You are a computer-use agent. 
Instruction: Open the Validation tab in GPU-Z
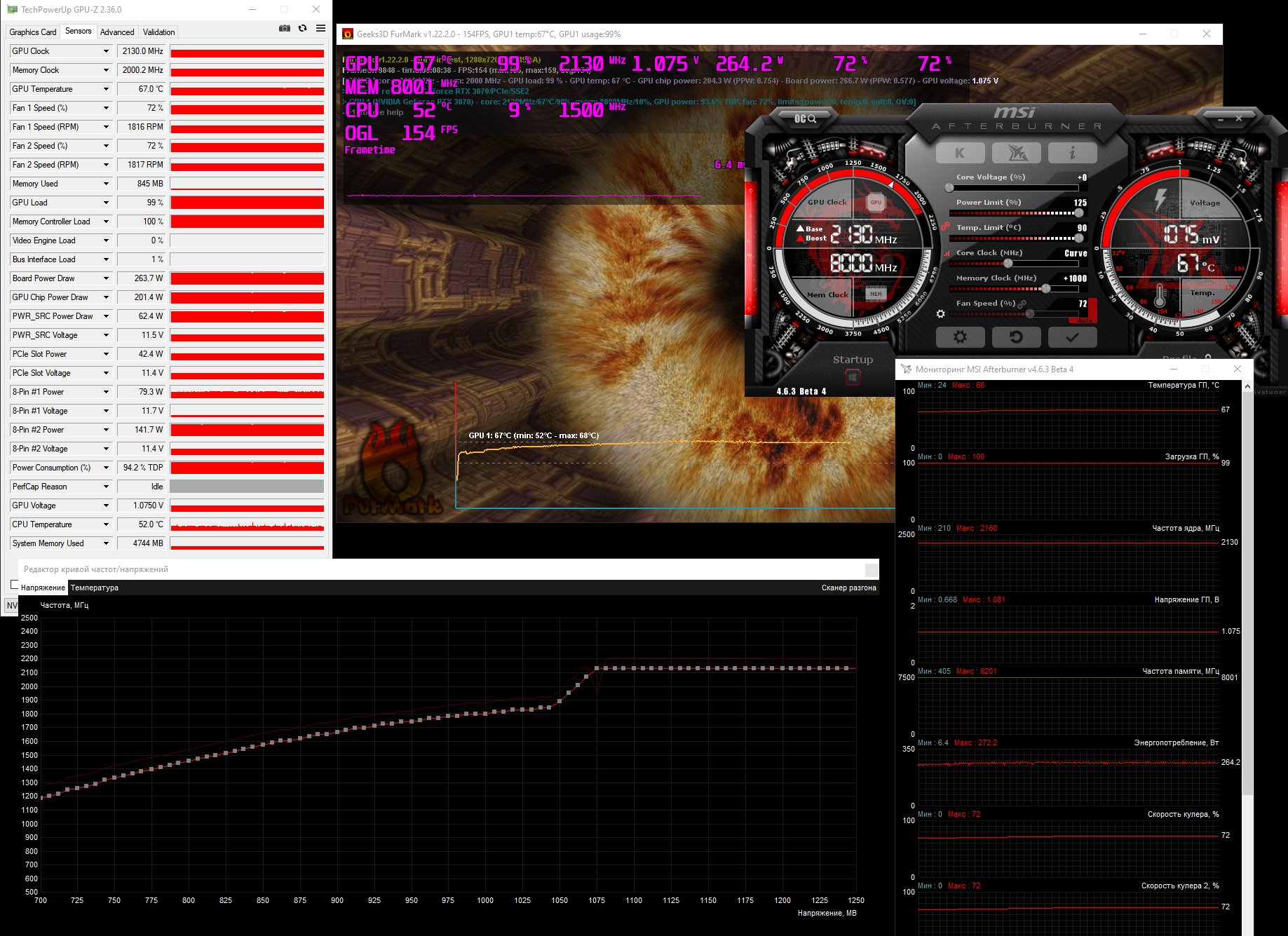(x=159, y=32)
